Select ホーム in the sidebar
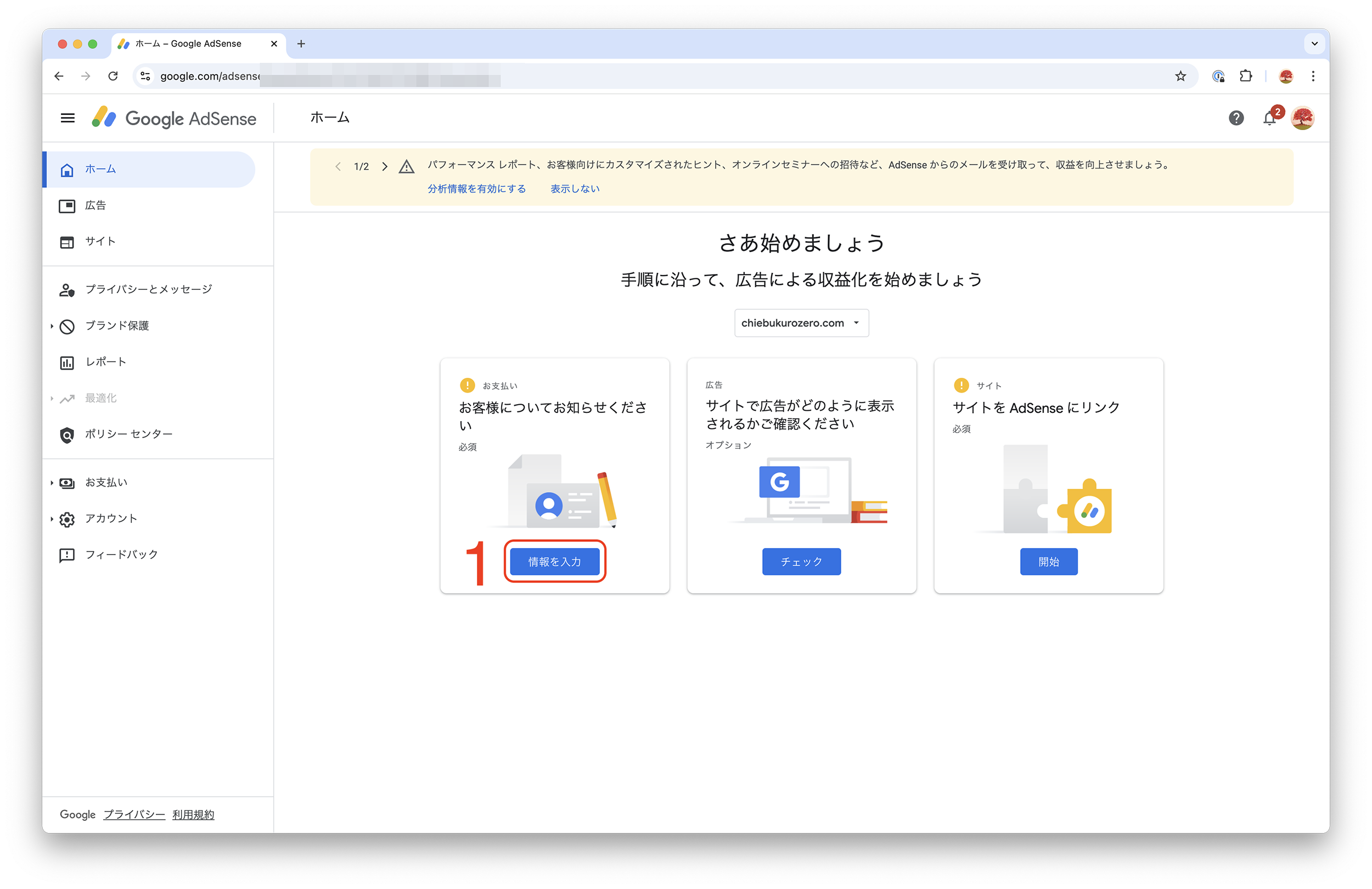This screenshot has height=889, width=1372. click(150, 170)
